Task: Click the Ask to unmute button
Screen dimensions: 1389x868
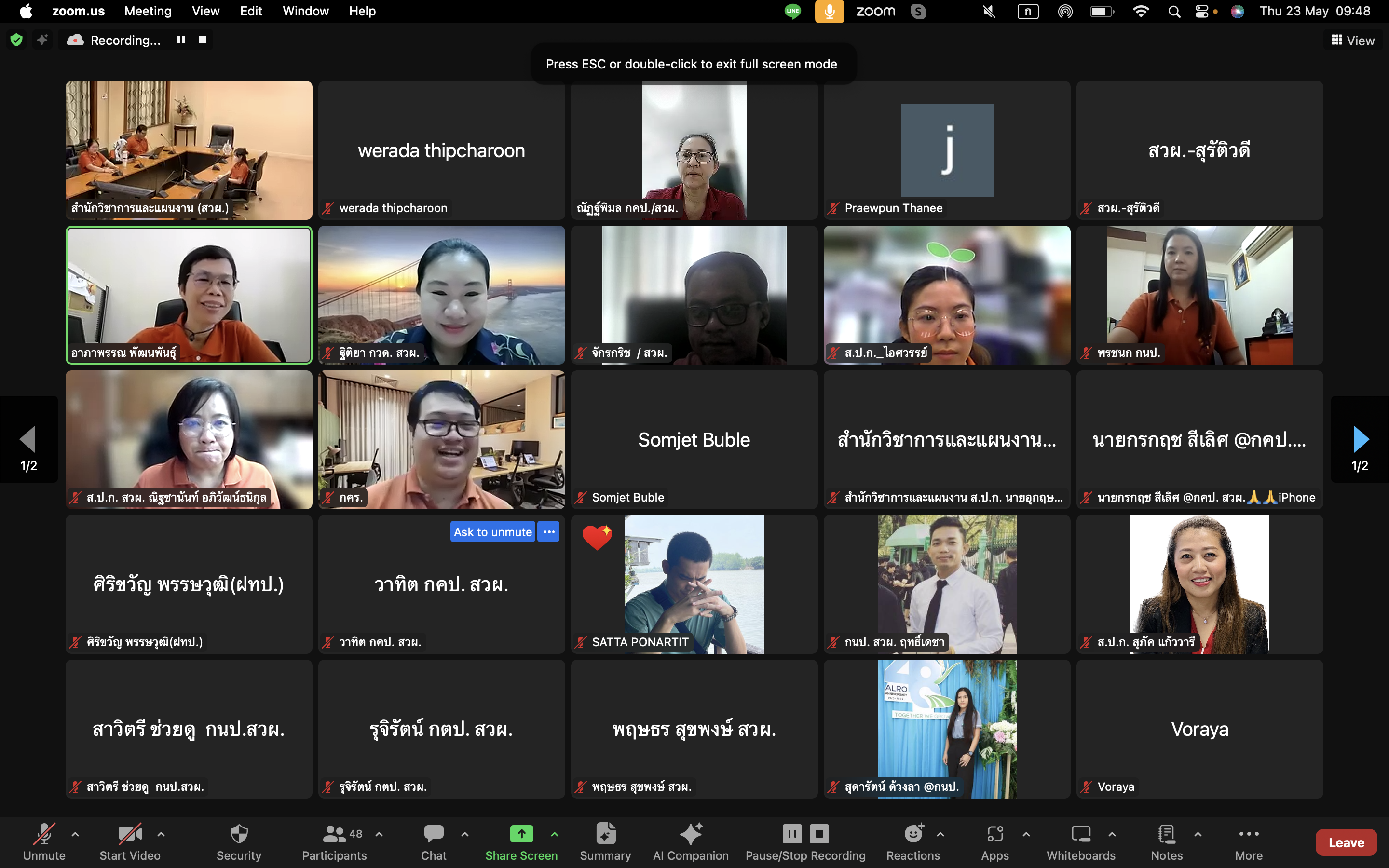Action: tap(492, 531)
